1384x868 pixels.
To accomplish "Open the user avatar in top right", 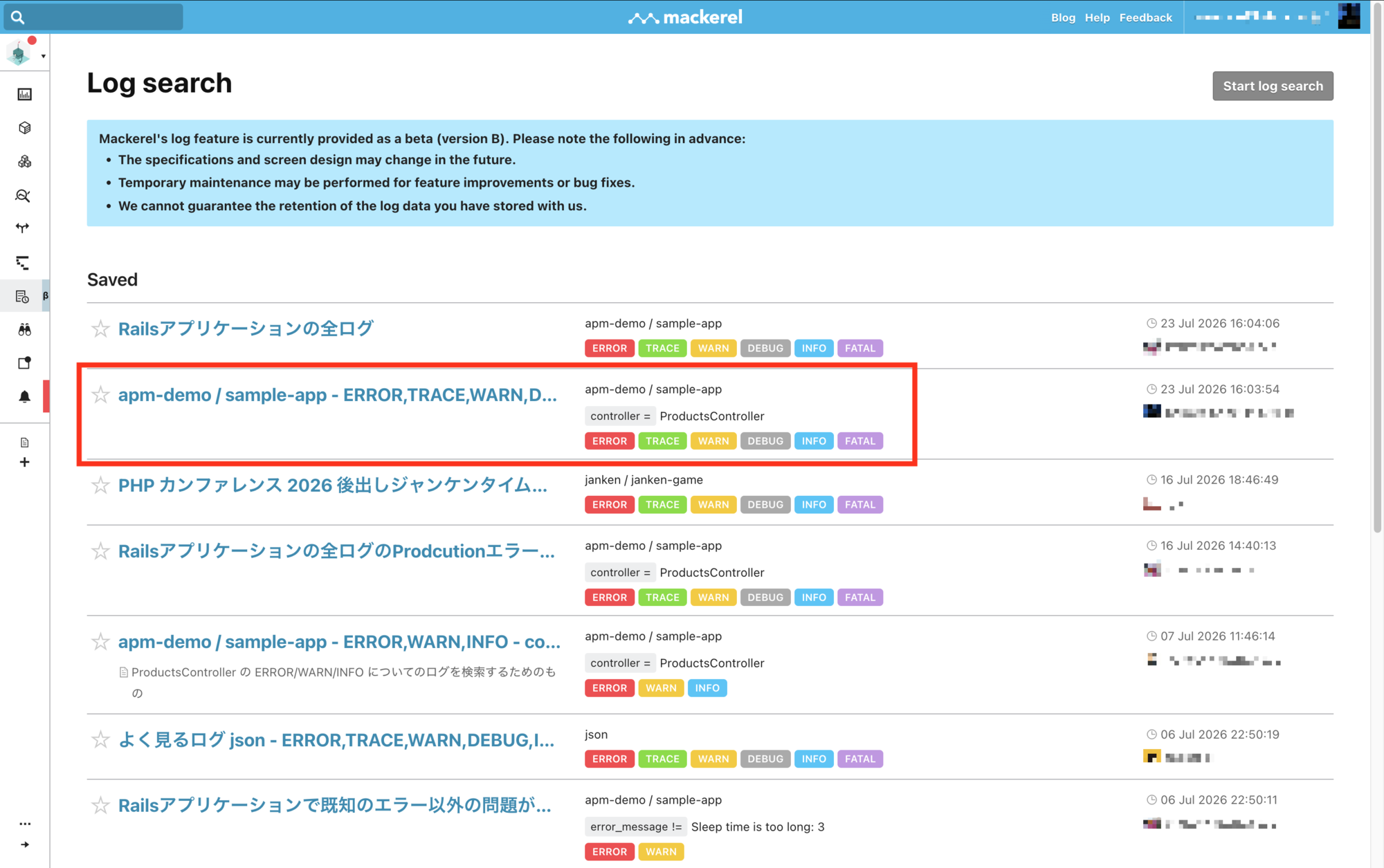I will tap(1349, 17).
